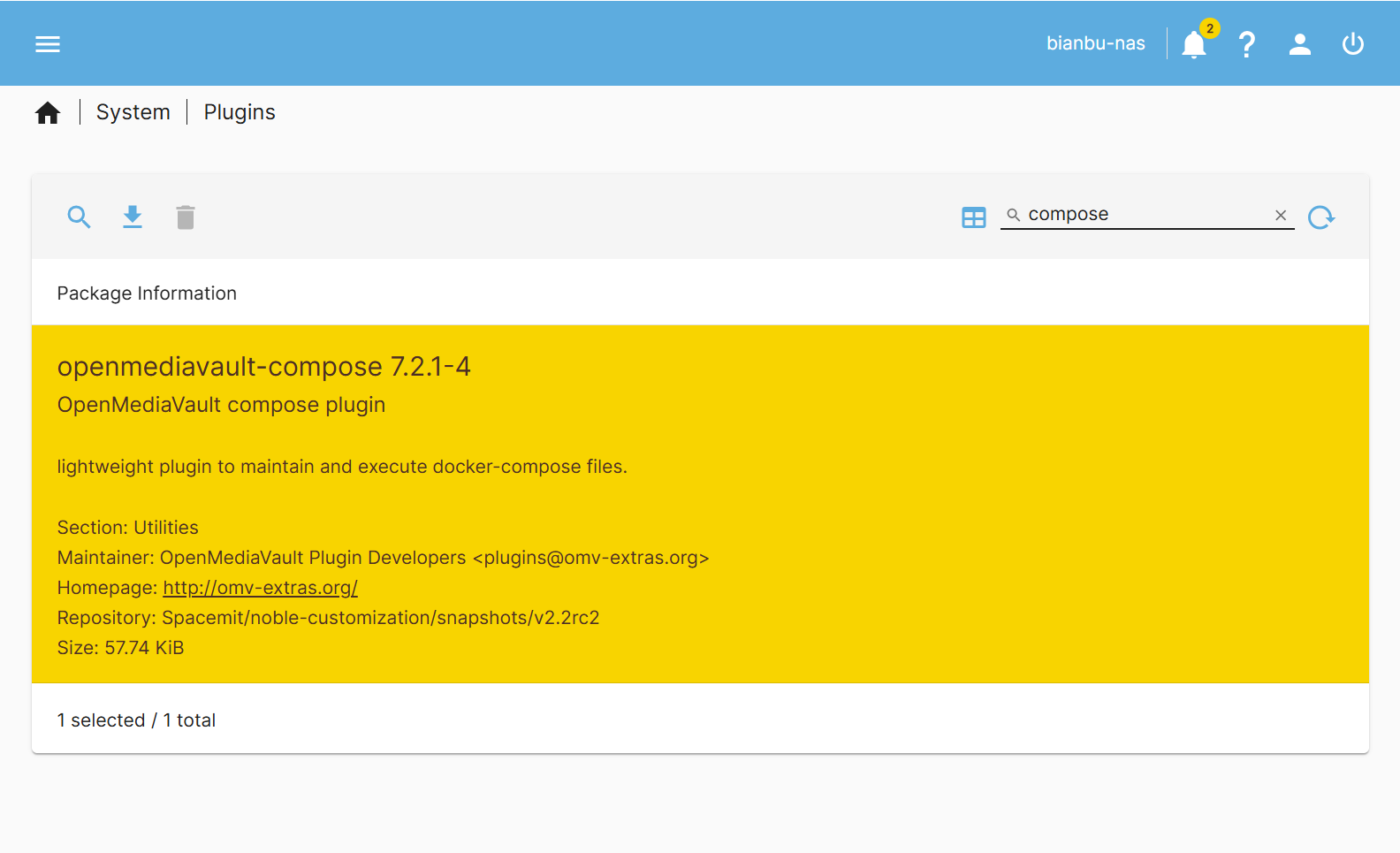1400x853 pixels.
Task: Click the Maintainer OpenMediaVault Plugin Developers line
Action: pyautogui.click(x=384, y=558)
